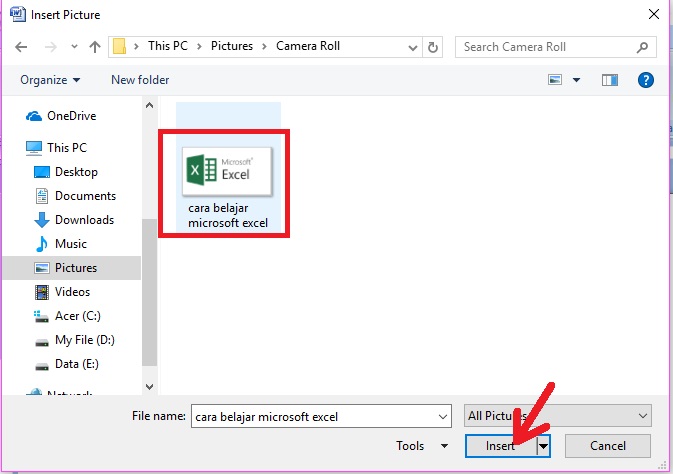The image size is (673, 474).
Task: Select This PC in the breadcrumb path
Action: coord(168,46)
